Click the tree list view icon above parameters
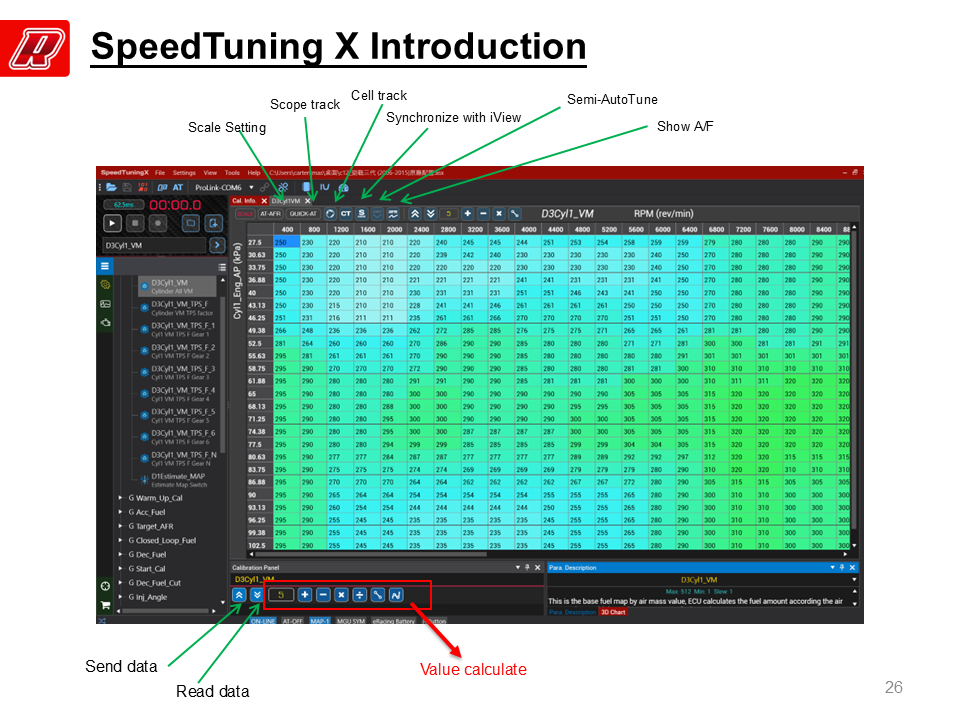Image resolution: width=960 pixels, height=720 pixels. (222, 267)
